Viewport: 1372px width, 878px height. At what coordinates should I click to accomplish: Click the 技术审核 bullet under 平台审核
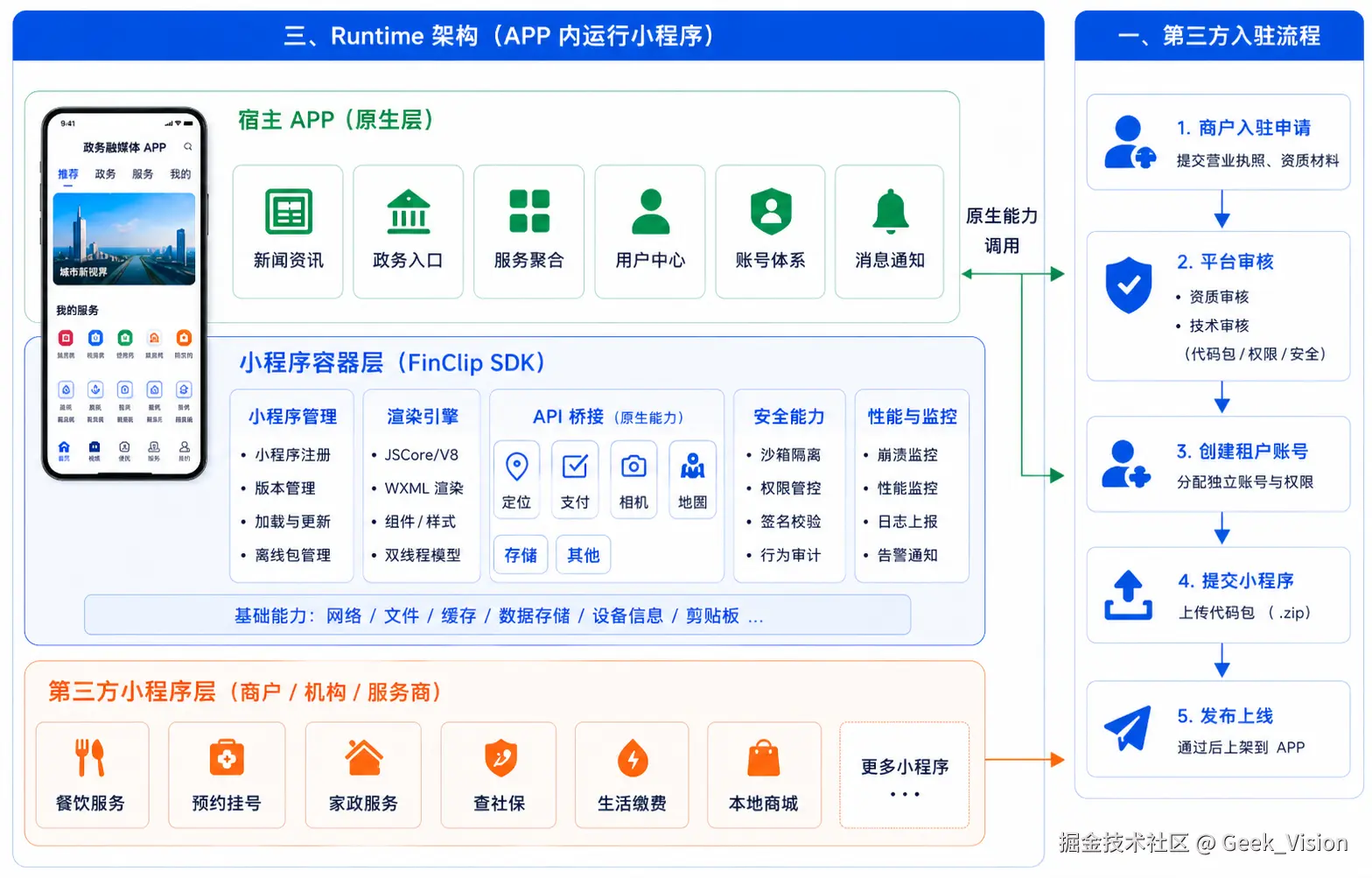point(1219,326)
